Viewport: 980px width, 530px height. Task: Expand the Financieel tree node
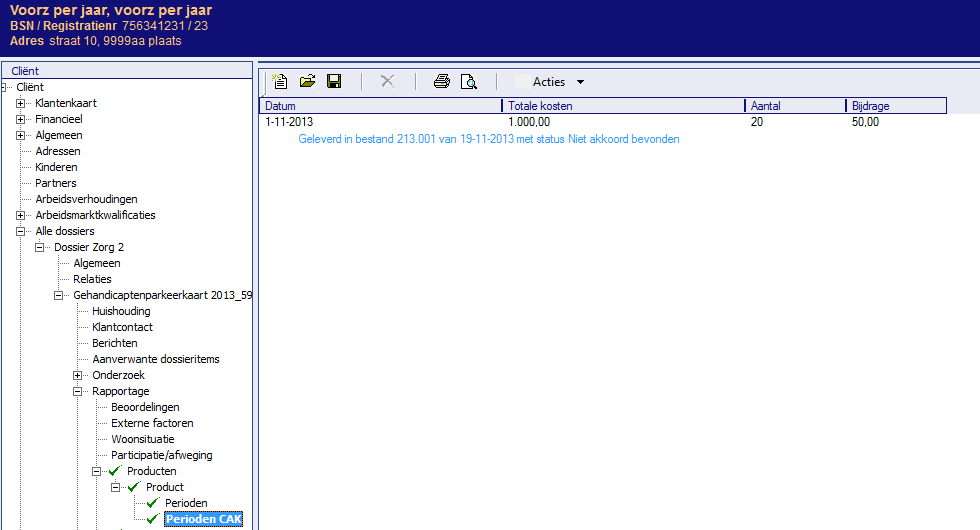[21, 119]
